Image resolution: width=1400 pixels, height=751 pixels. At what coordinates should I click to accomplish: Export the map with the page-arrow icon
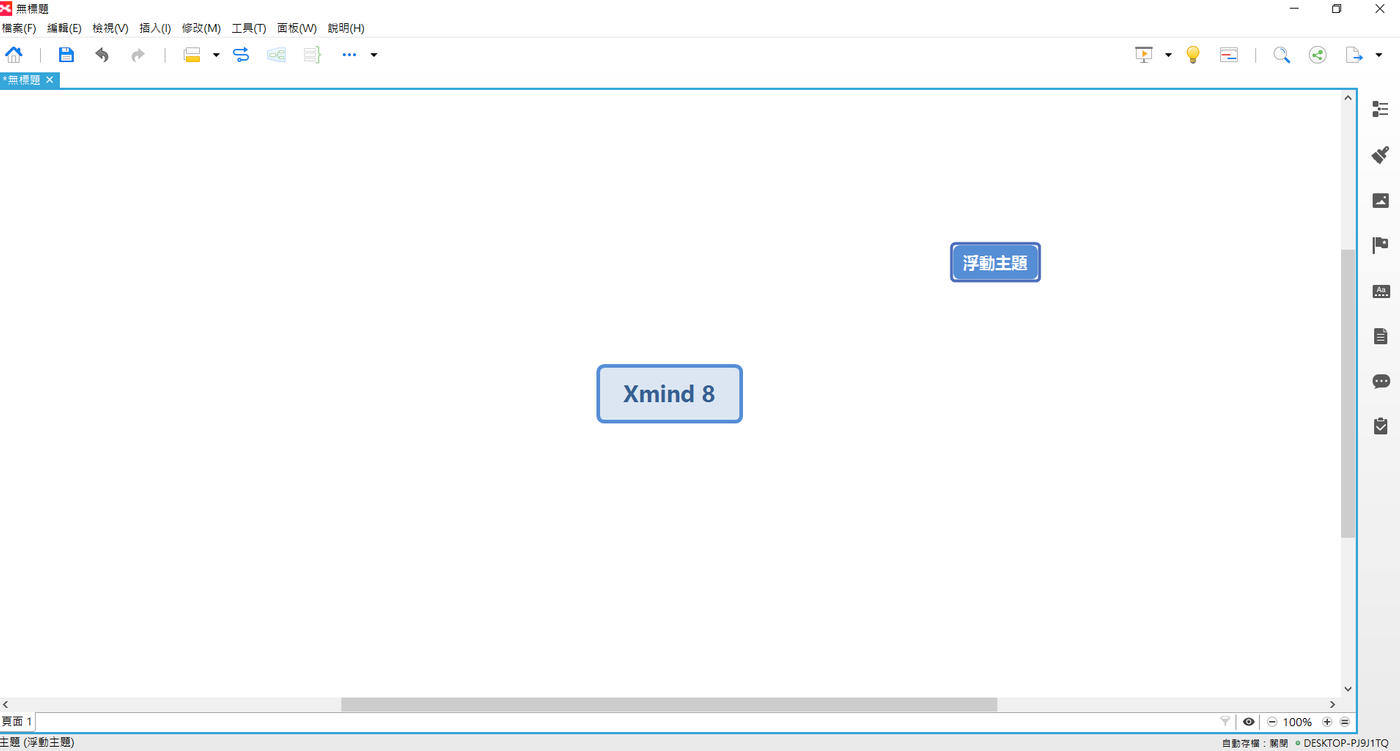pyautogui.click(x=1354, y=55)
